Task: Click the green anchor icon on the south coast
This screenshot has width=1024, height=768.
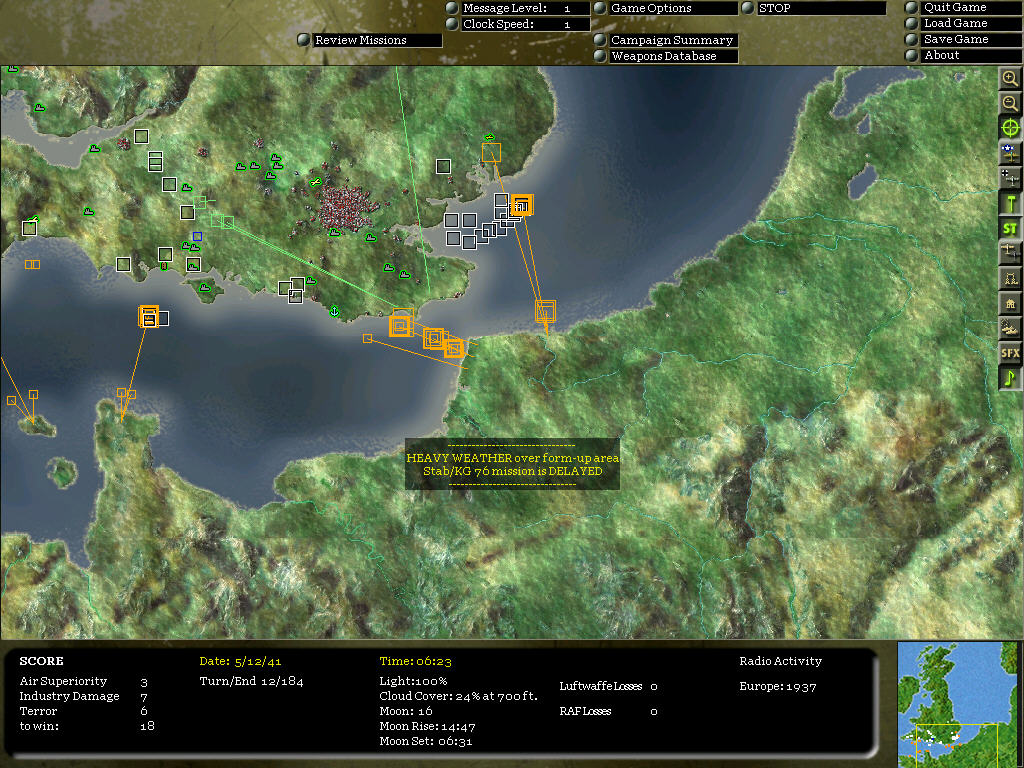Action: 334,312
